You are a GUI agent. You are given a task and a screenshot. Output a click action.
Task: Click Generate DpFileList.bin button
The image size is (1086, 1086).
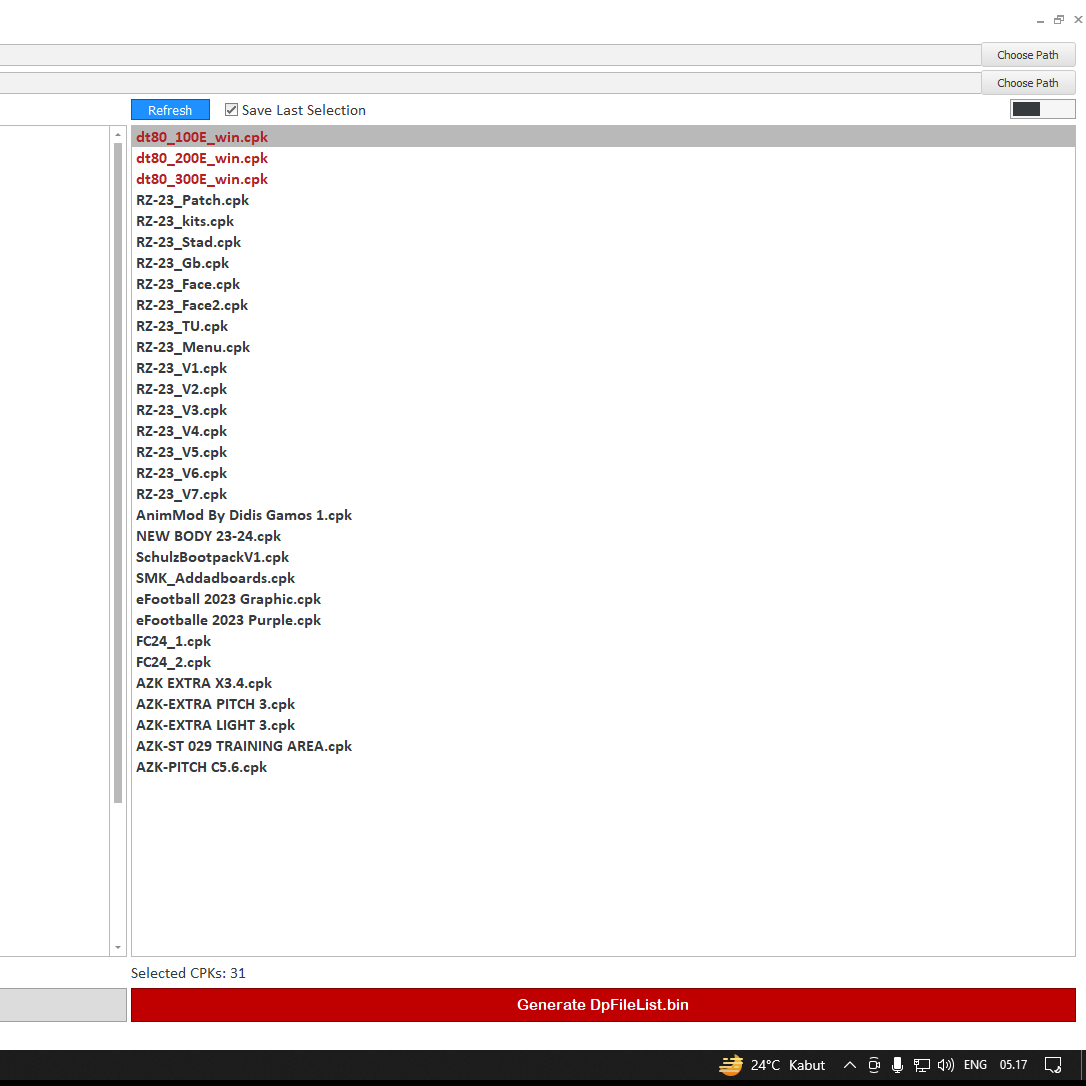pos(603,1004)
